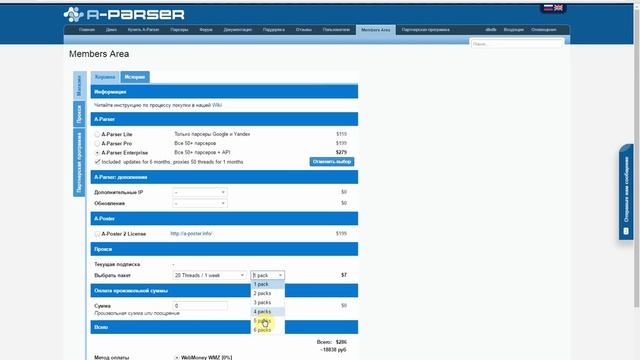Select WebMoney WMZ payment method radio

click(x=177, y=358)
